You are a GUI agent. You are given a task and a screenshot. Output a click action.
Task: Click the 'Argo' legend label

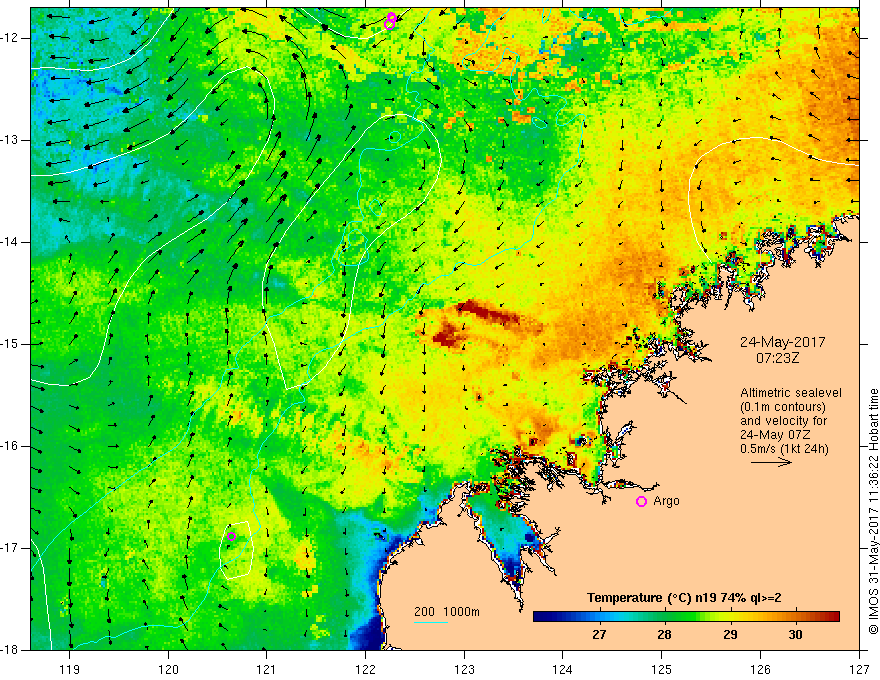pyautogui.click(x=666, y=501)
